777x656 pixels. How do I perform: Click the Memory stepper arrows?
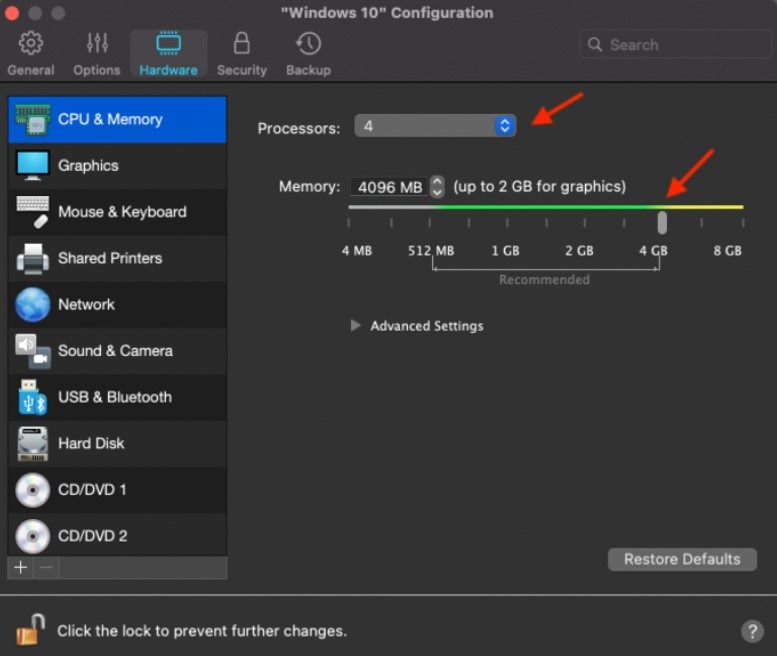click(x=437, y=187)
